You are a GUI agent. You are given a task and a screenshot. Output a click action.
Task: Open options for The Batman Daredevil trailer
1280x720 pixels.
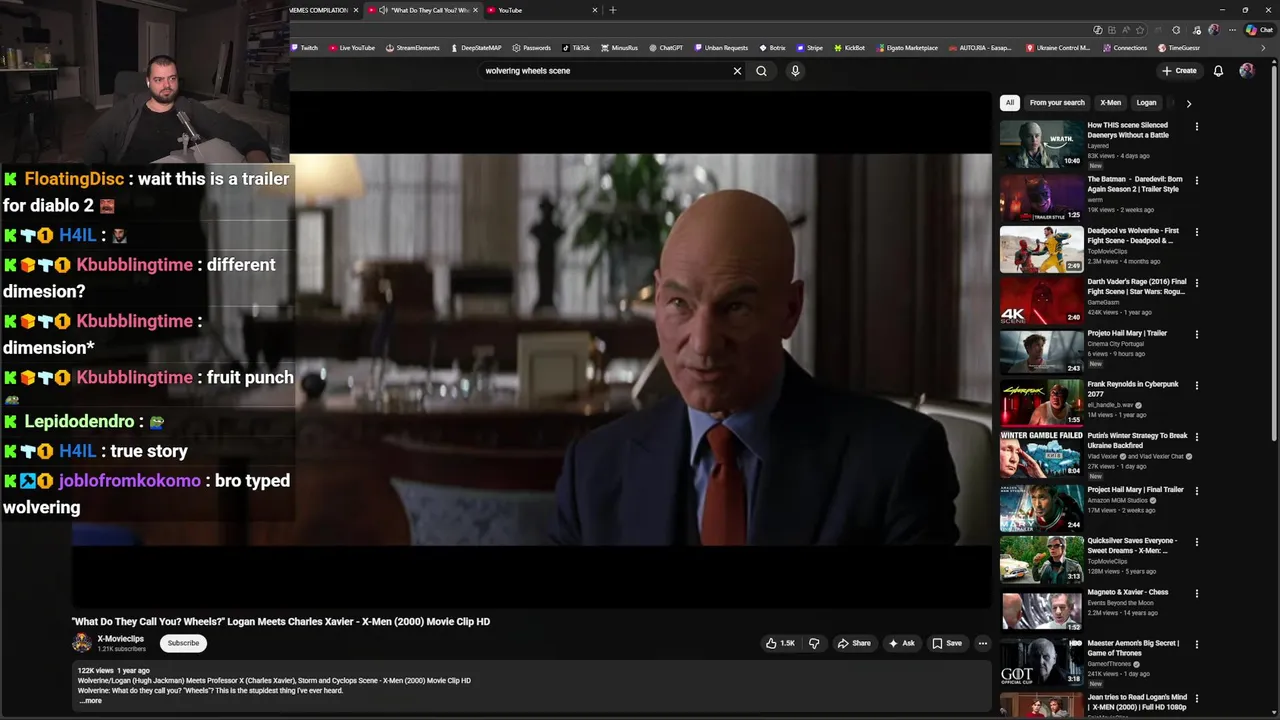pyautogui.click(x=1196, y=181)
